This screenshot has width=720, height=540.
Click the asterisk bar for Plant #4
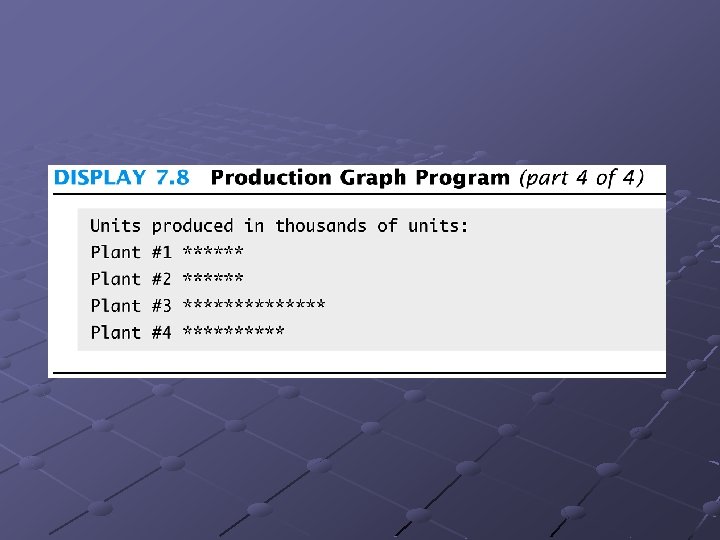point(234,331)
